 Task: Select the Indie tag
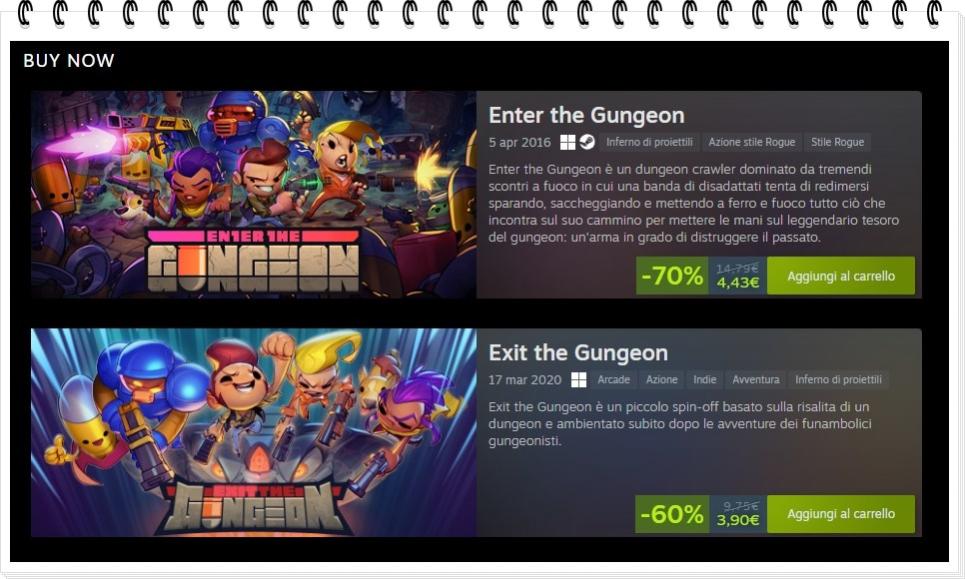point(705,380)
